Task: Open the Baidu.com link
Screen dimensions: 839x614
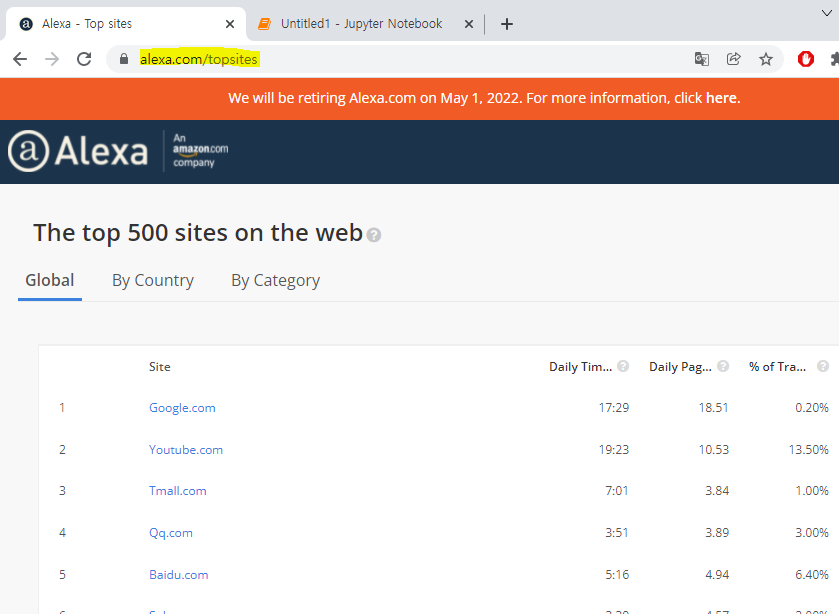Action: 179,575
